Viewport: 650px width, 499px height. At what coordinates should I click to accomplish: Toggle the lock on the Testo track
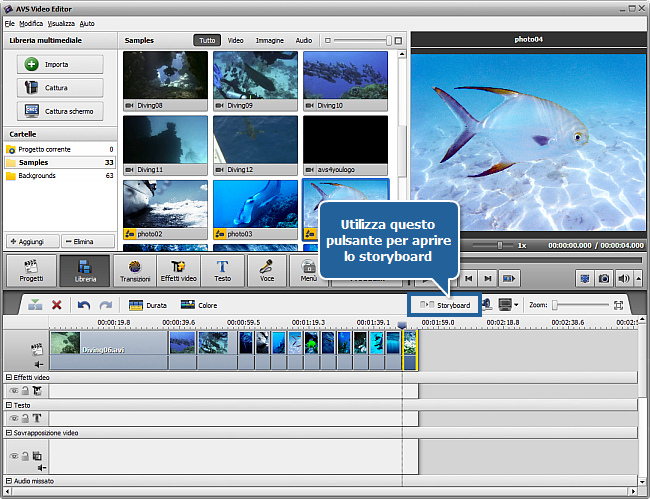(x=24, y=418)
